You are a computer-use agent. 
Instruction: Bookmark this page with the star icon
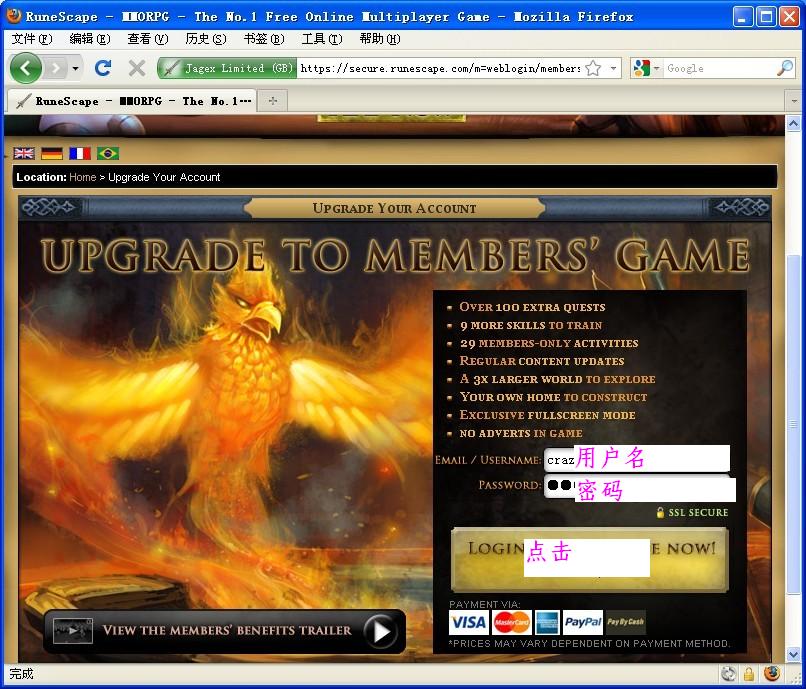tap(593, 68)
